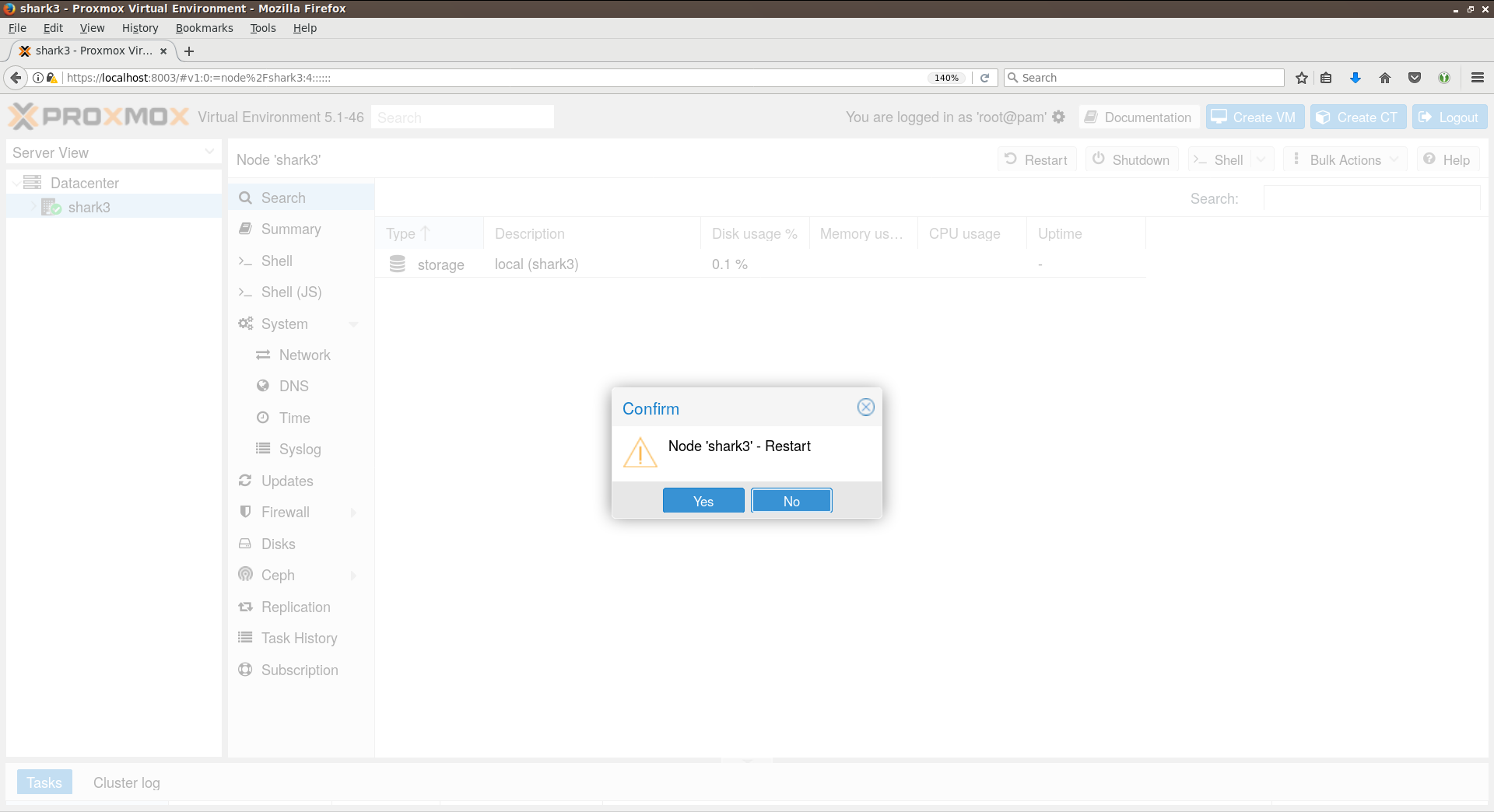Click the Create CT button
The width and height of the screenshot is (1494, 812).
coord(1359,117)
